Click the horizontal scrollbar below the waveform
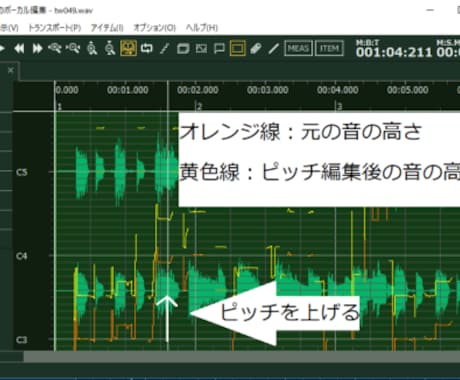This screenshot has height=380, width=460. [x=242, y=357]
